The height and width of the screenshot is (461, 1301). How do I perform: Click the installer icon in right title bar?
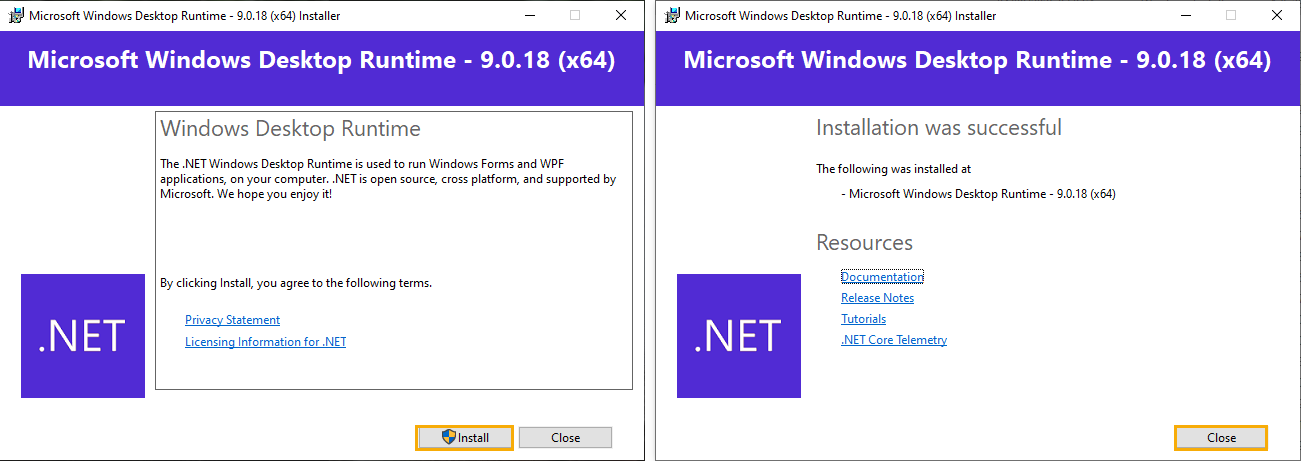[671, 15]
